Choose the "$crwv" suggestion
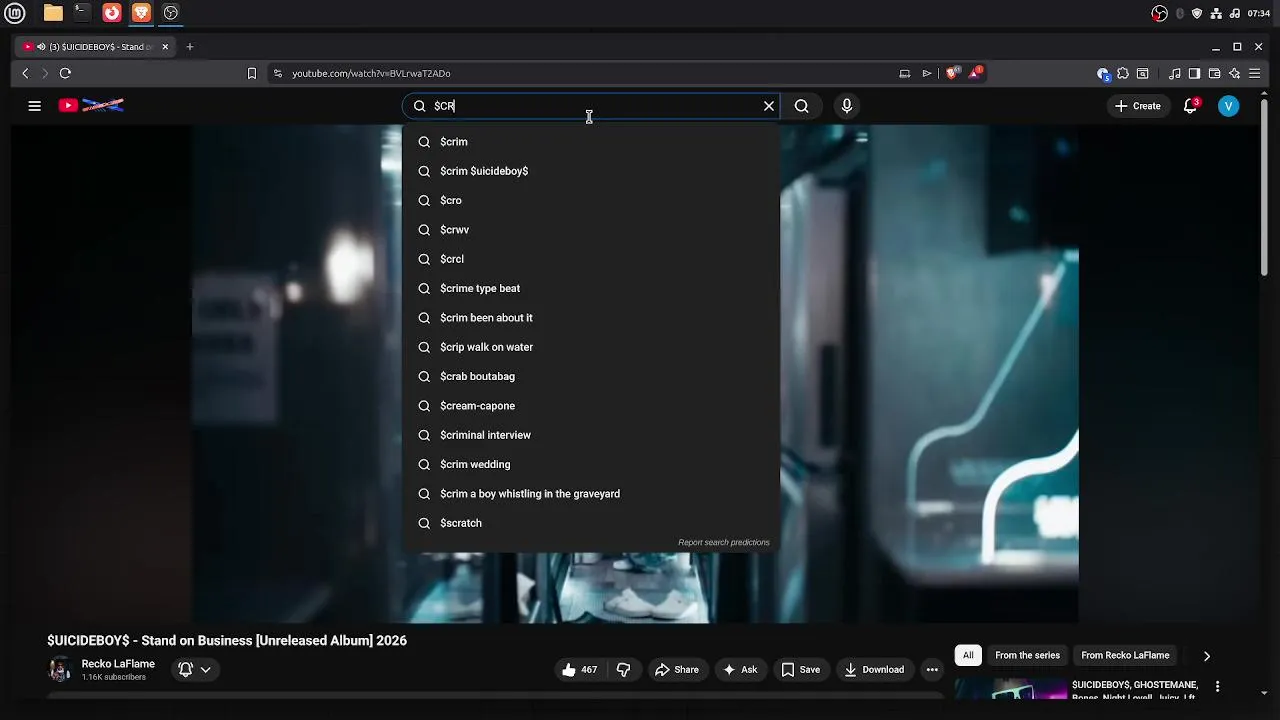1280x720 pixels. 590,230
